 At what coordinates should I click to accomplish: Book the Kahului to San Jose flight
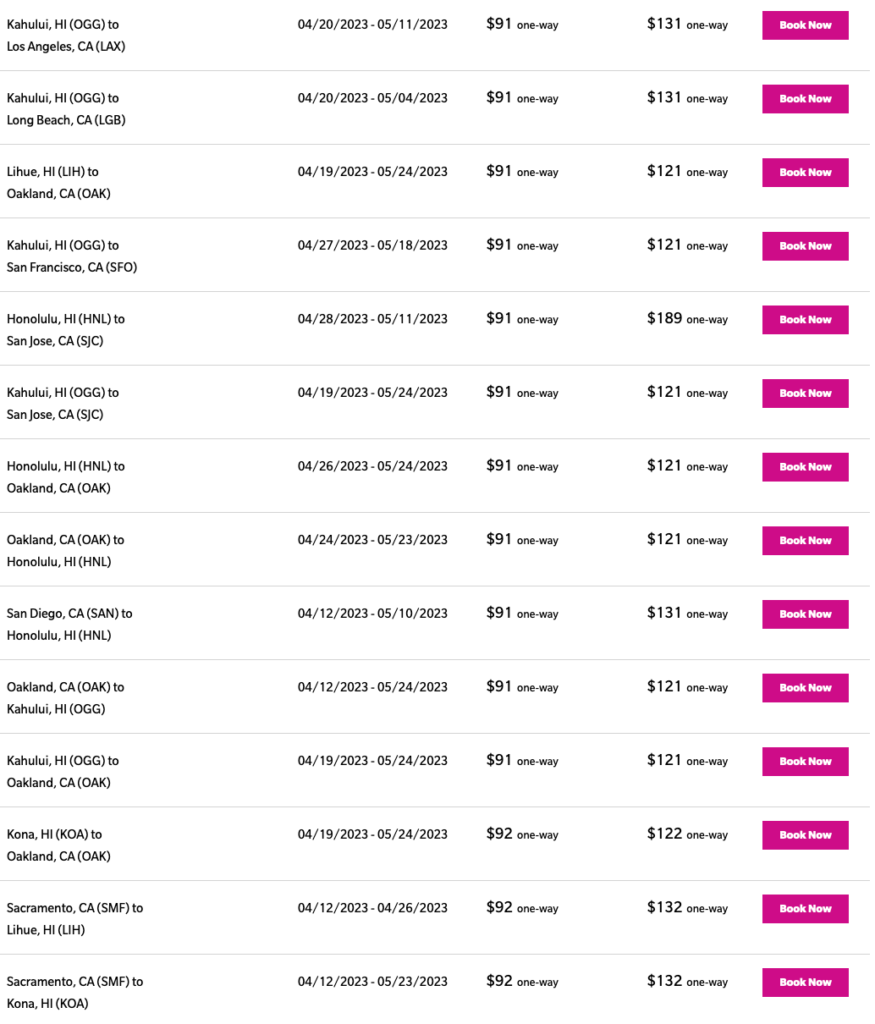click(805, 393)
